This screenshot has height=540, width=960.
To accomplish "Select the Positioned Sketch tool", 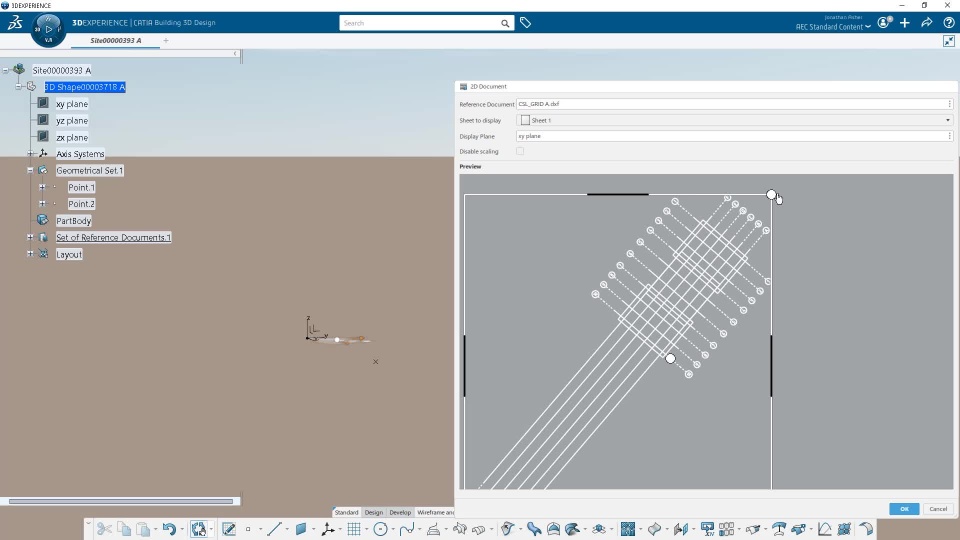I will click(228, 529).
